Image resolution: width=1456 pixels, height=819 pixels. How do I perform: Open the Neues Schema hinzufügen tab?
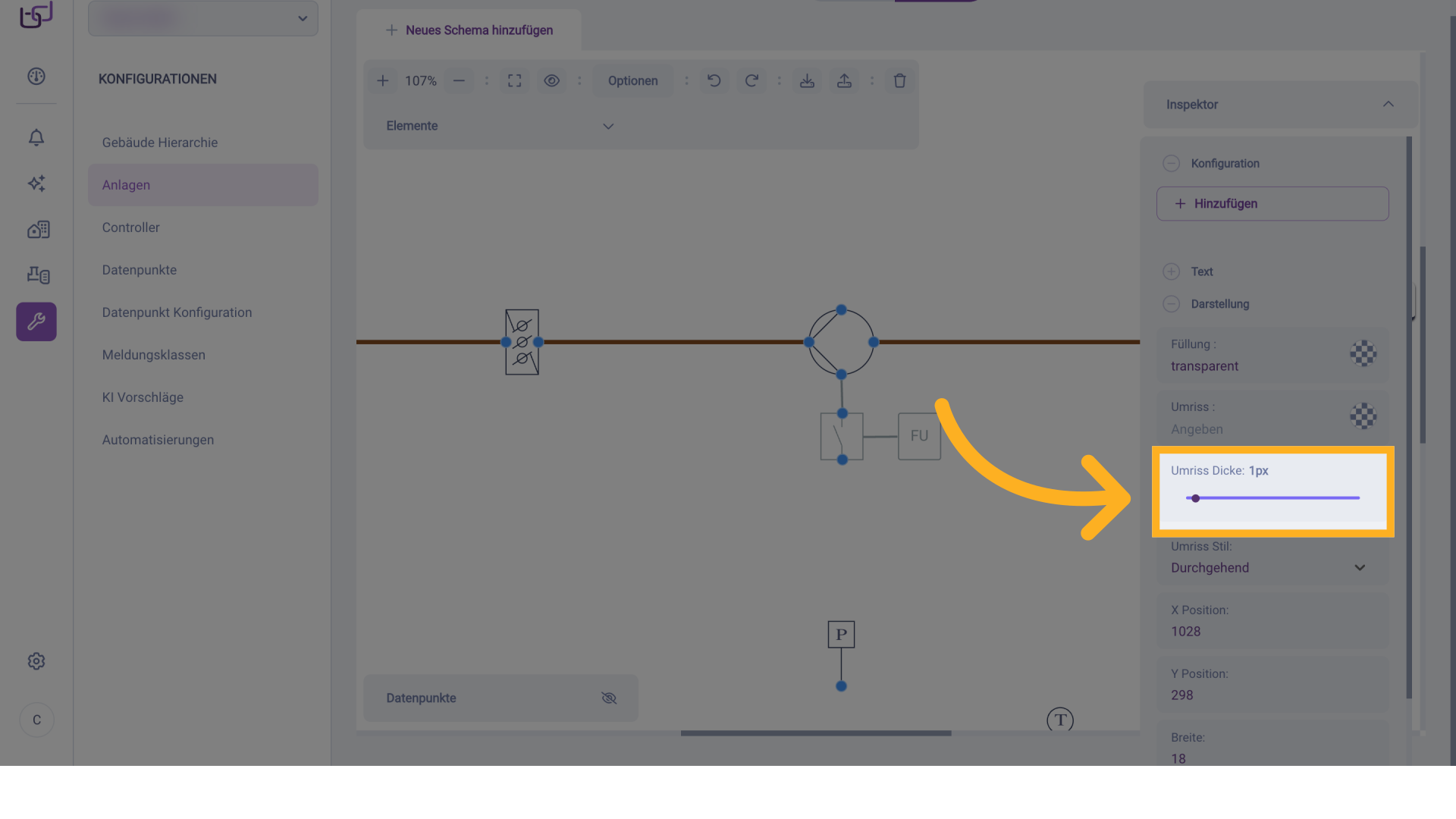click(469, 30)
